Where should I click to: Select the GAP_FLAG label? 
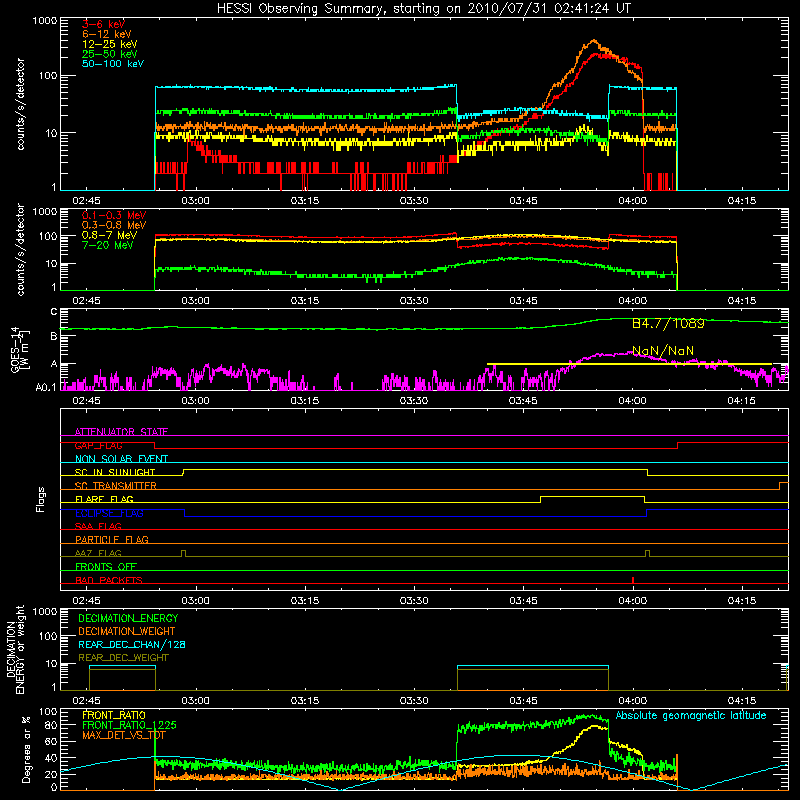coord(98,445)
